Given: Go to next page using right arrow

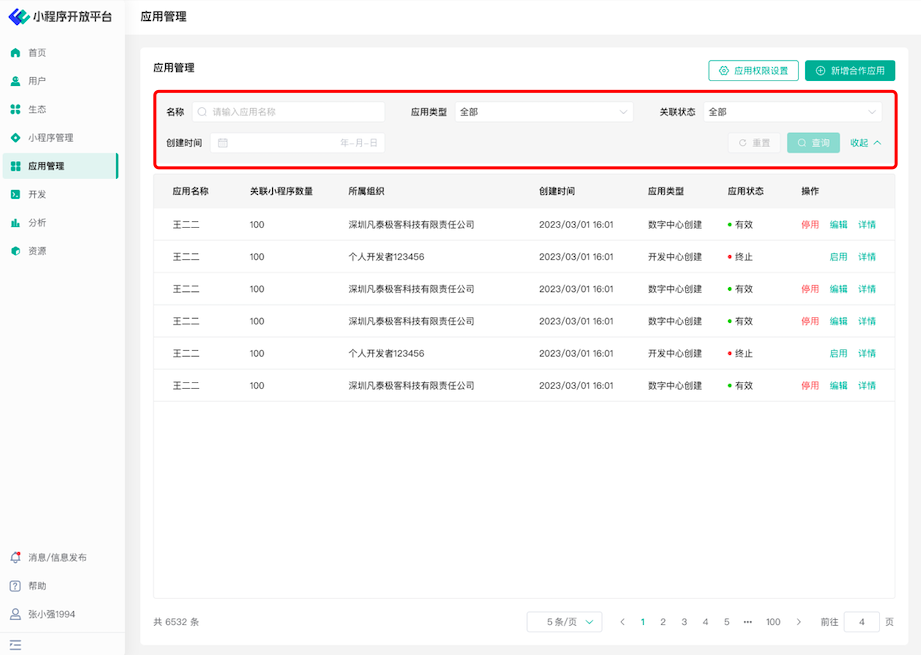Looking at the screenshot, I should point(798,622).
